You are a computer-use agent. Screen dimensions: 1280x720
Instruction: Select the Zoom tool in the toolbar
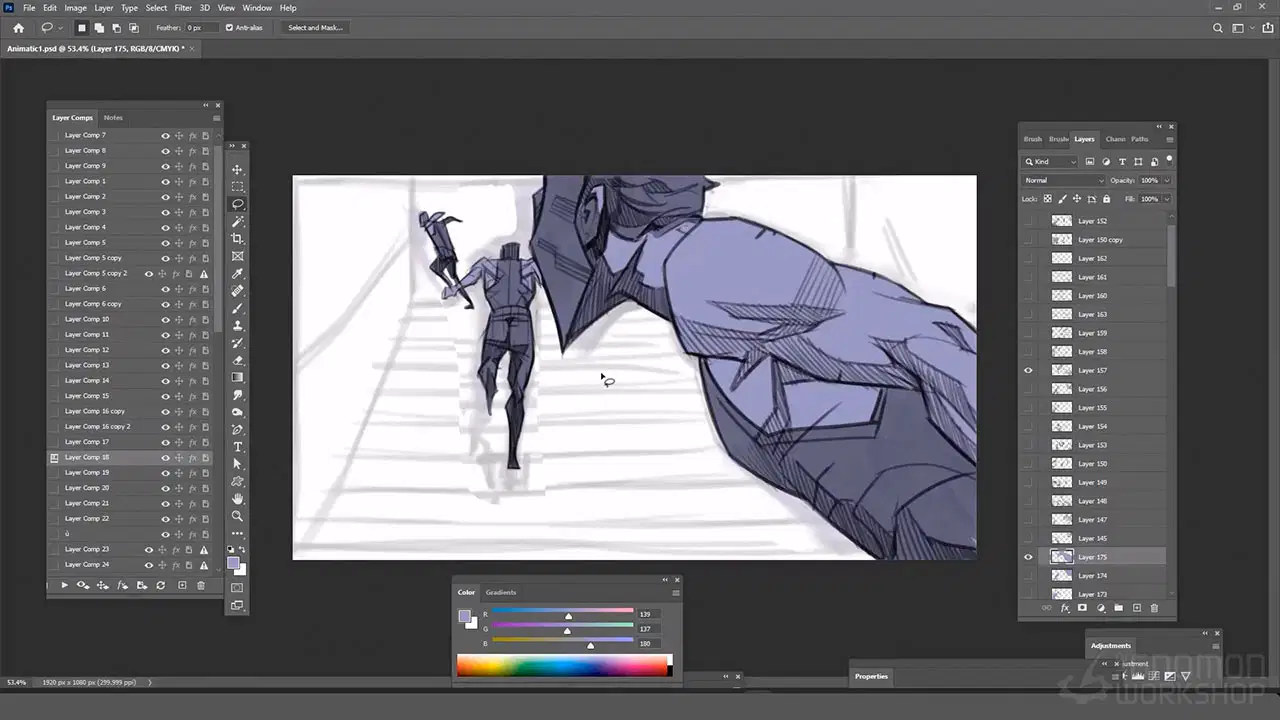click(x=237, y=516)
